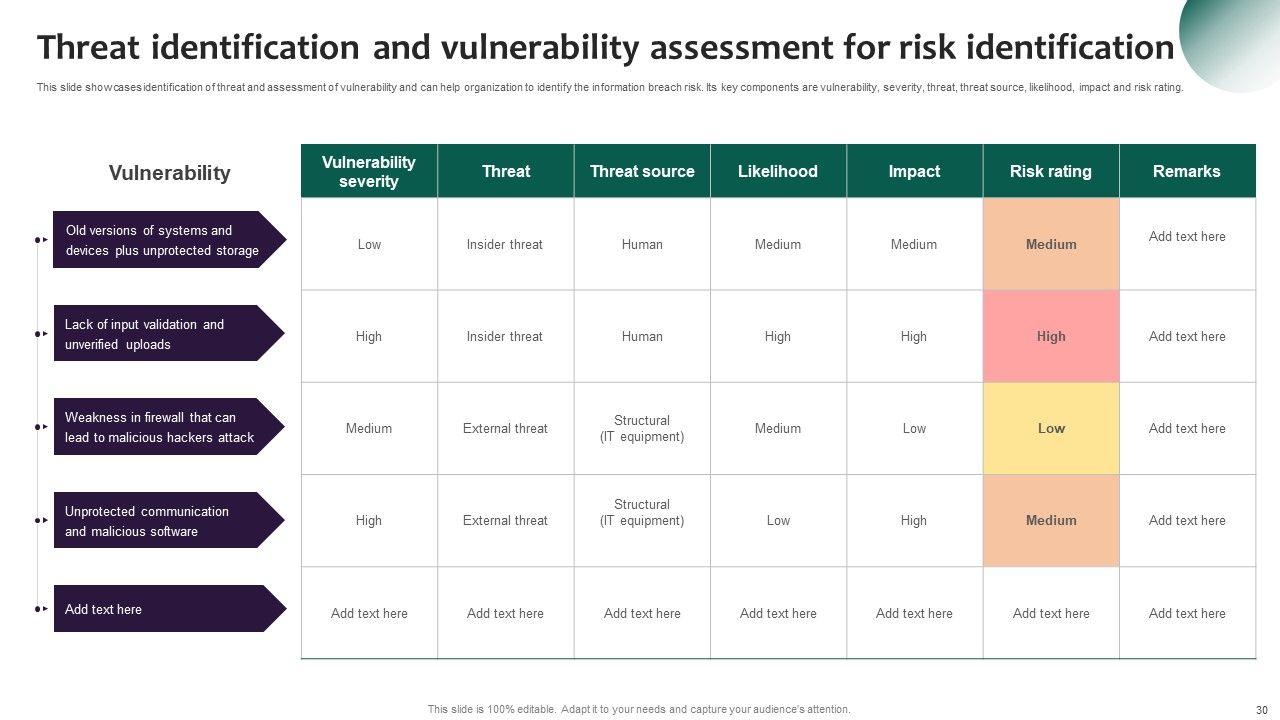Select the 'Threat source' column header
Image resolution: width=1280 pixels, height=720 pixels.
642,172
